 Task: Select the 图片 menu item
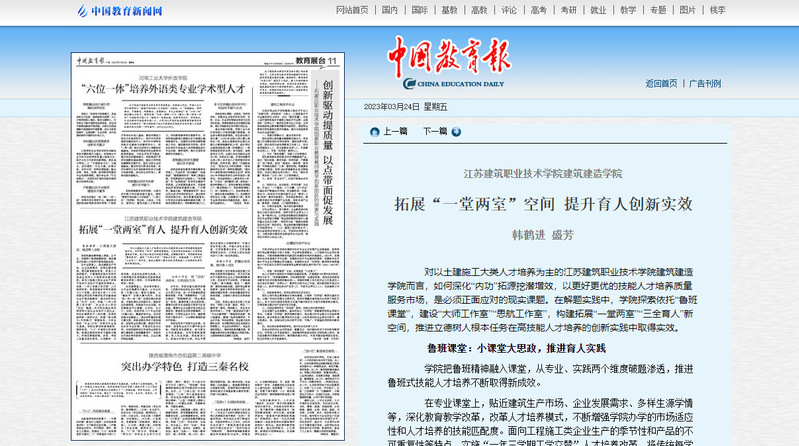[x=687, y=10]
